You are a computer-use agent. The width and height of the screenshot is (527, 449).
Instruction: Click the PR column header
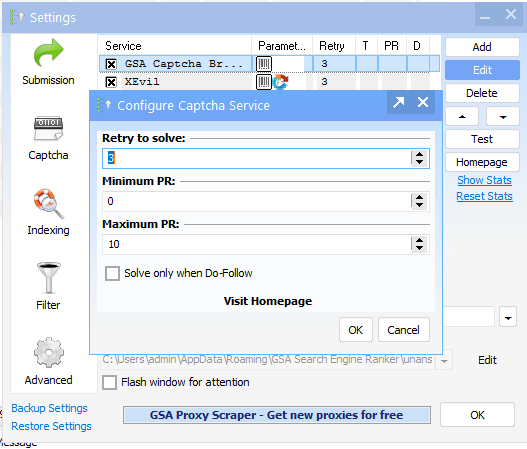392,46
